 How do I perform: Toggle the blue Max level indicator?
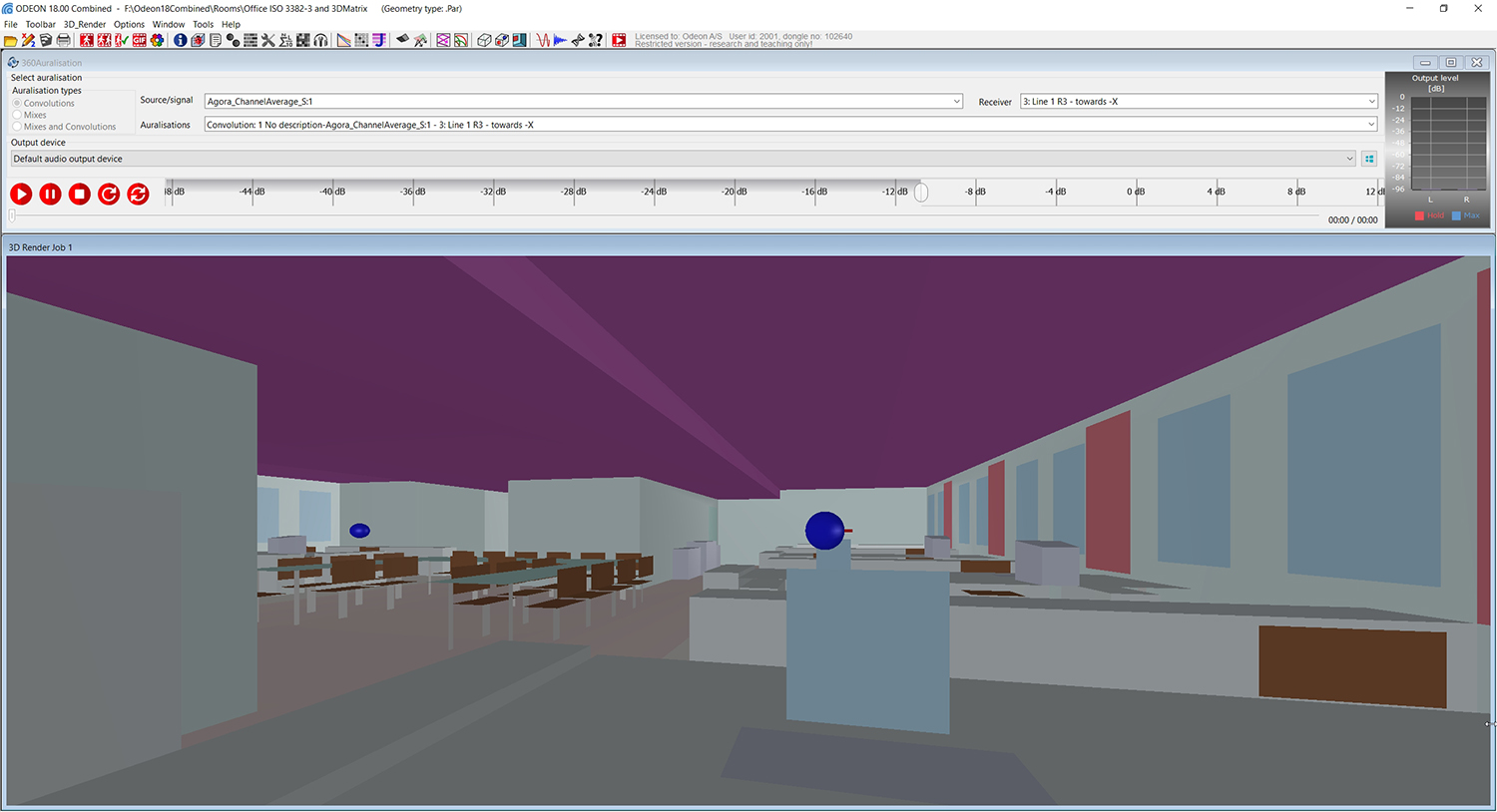[1466, 215]
